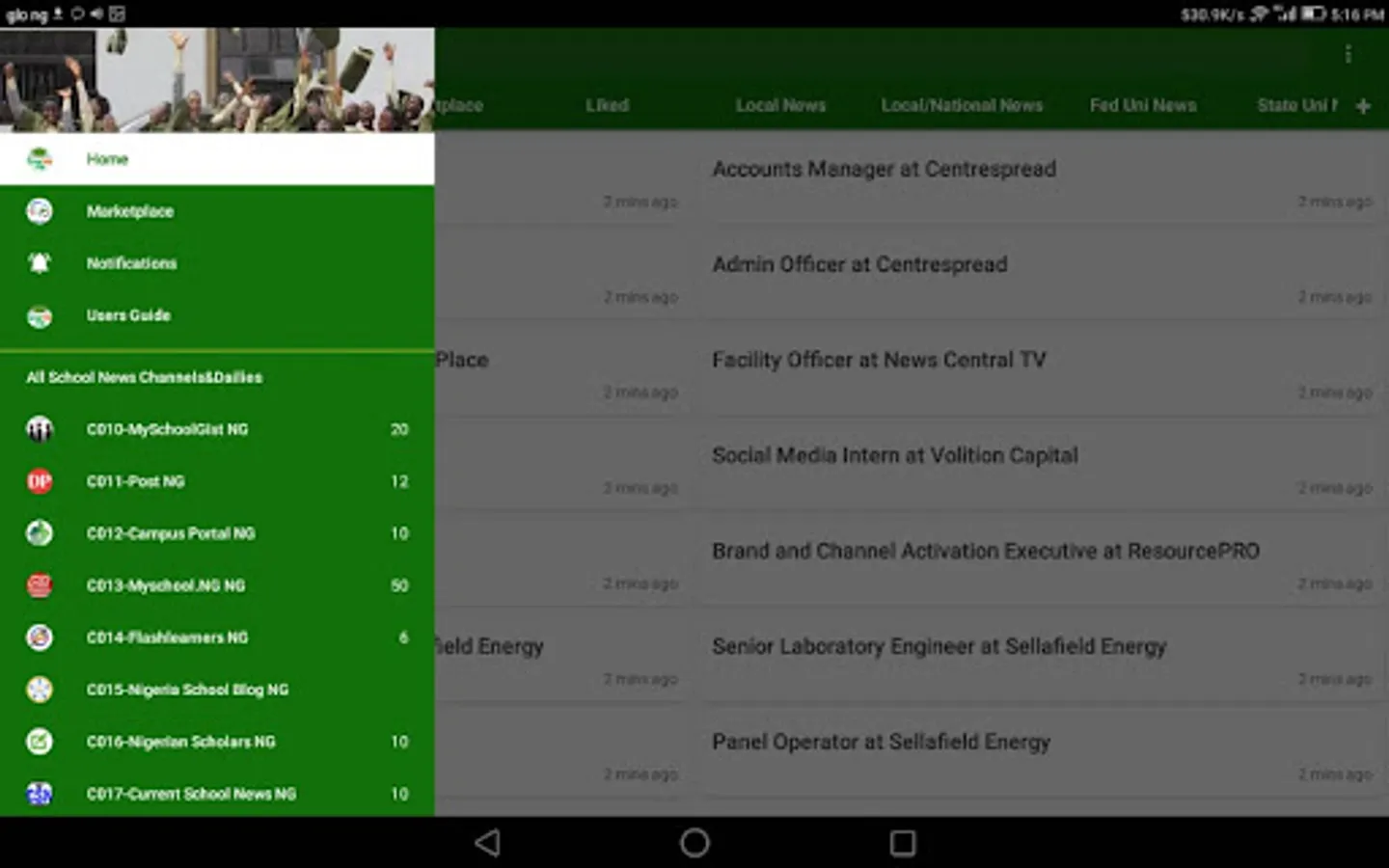The height and width of the screenshot is (868, 1389).
Task: Switch to the Fed Uni News tab
Action: [x=1143, y=105]
